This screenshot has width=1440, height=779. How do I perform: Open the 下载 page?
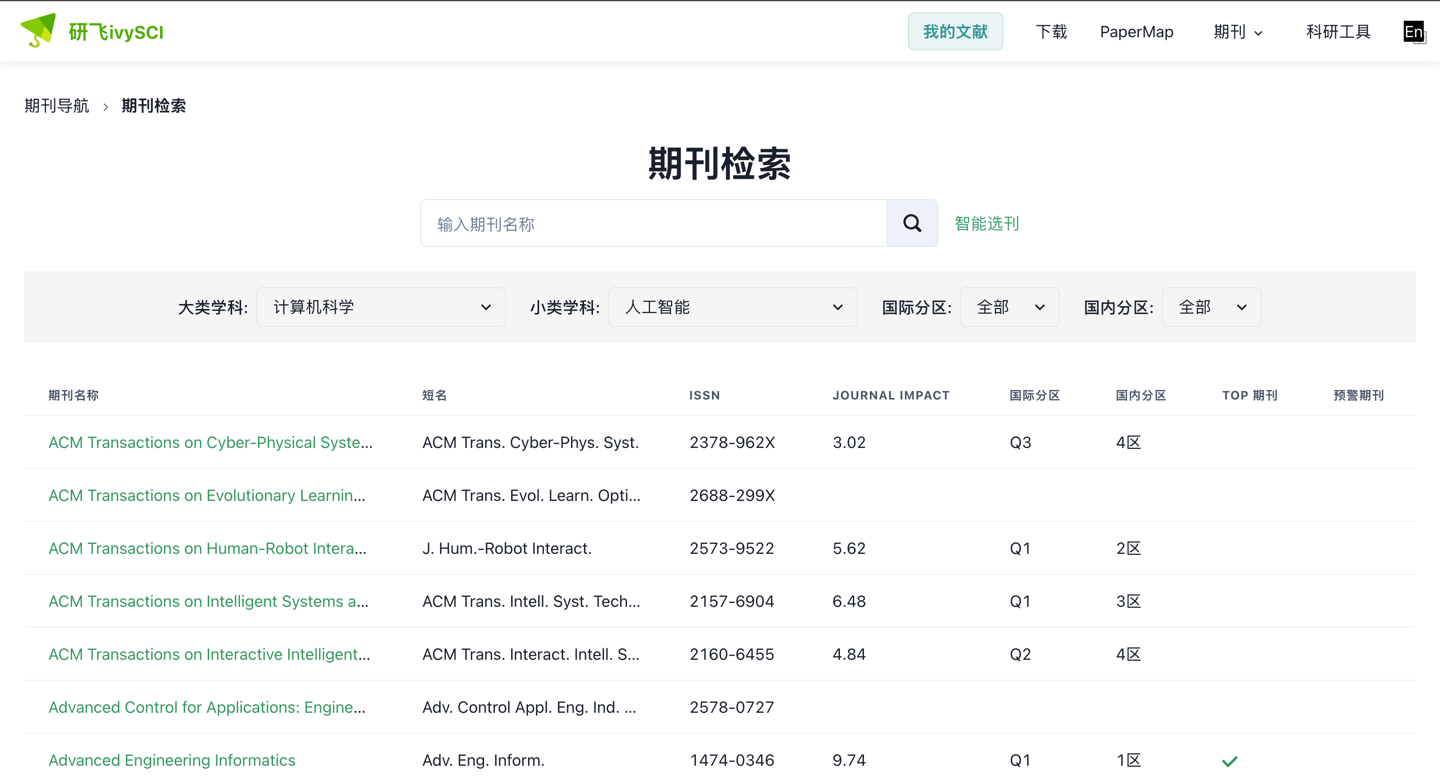click(1051, 32)
